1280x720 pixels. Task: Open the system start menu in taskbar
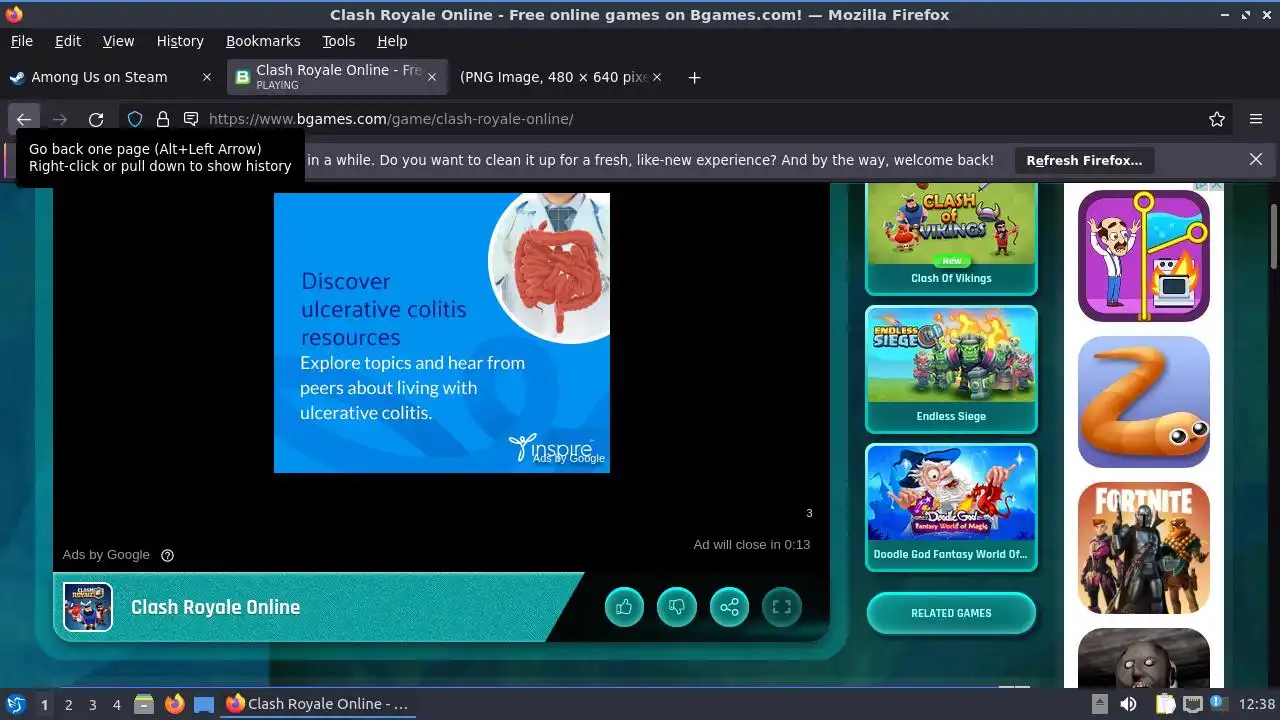(16, 704)
